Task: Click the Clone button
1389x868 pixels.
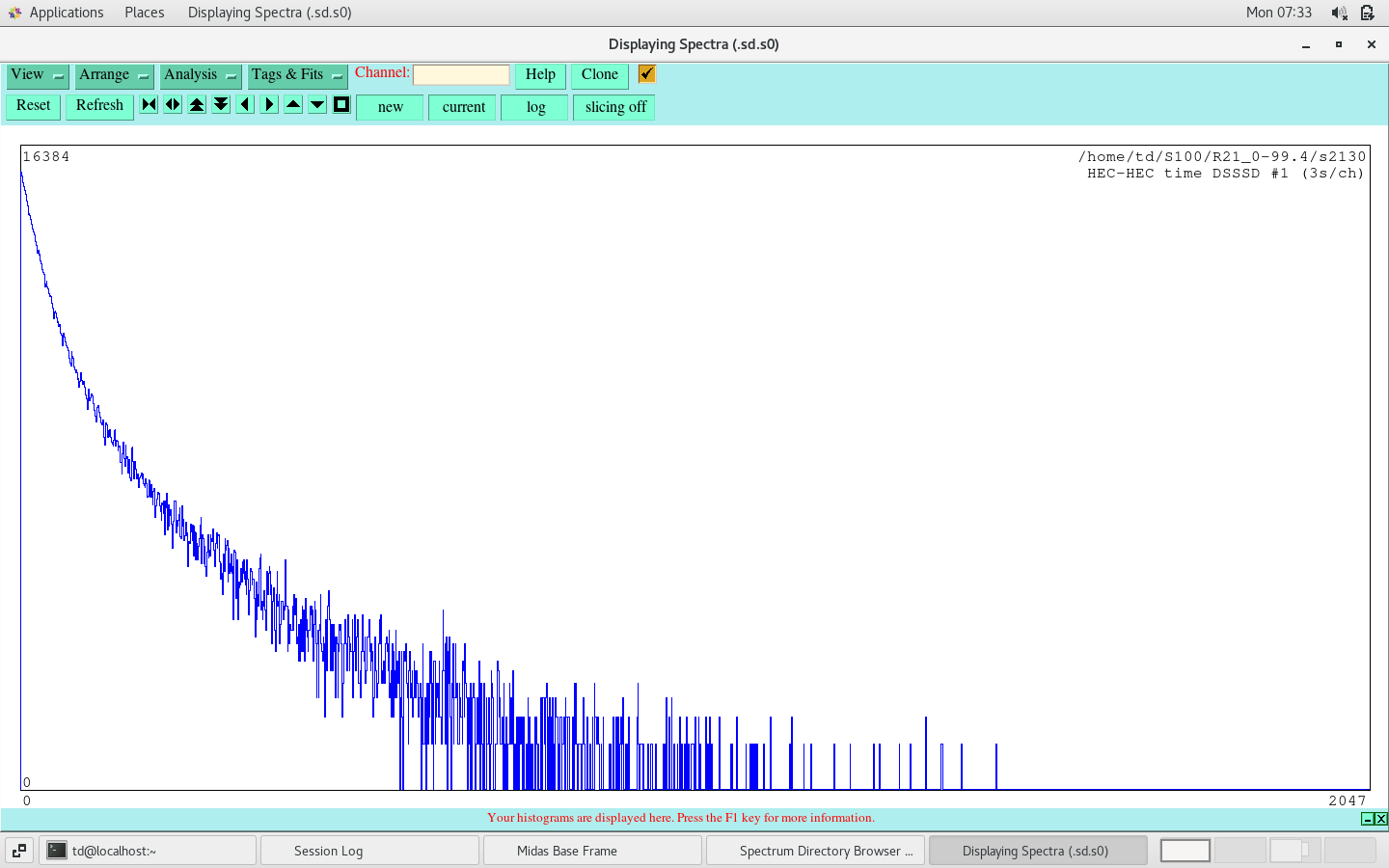Action: coord(599,74)
